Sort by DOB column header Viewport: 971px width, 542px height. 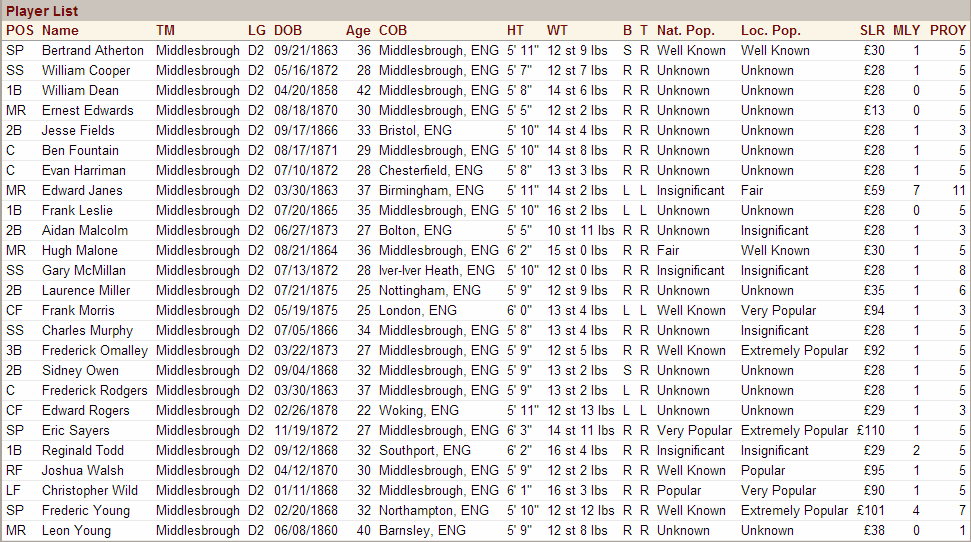(288, 30)
